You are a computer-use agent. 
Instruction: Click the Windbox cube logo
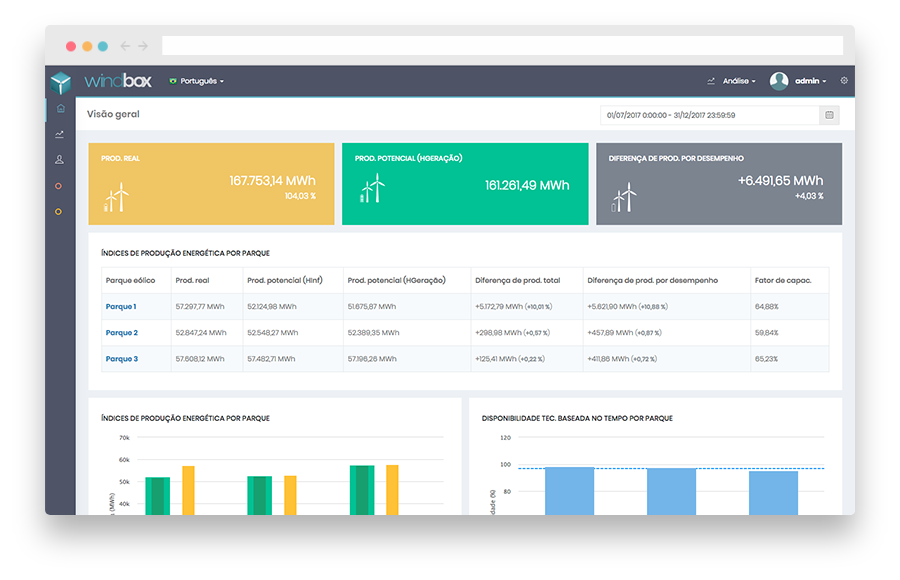[61, 82]
